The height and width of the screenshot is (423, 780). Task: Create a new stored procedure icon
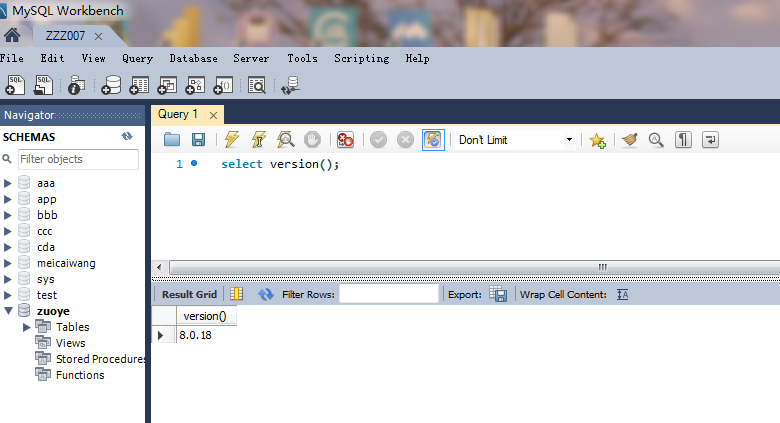[x=195, y=85]
